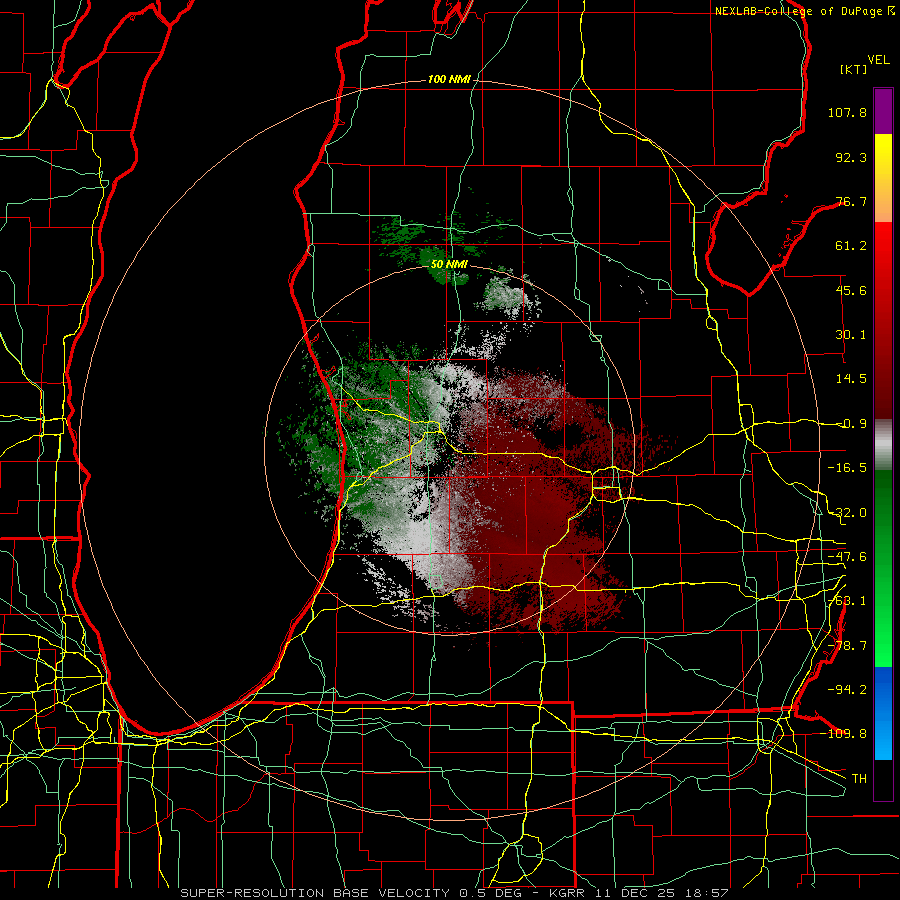Select the -63.1 legend value
The height and width of the screenshot is (900, 900).
847,601
